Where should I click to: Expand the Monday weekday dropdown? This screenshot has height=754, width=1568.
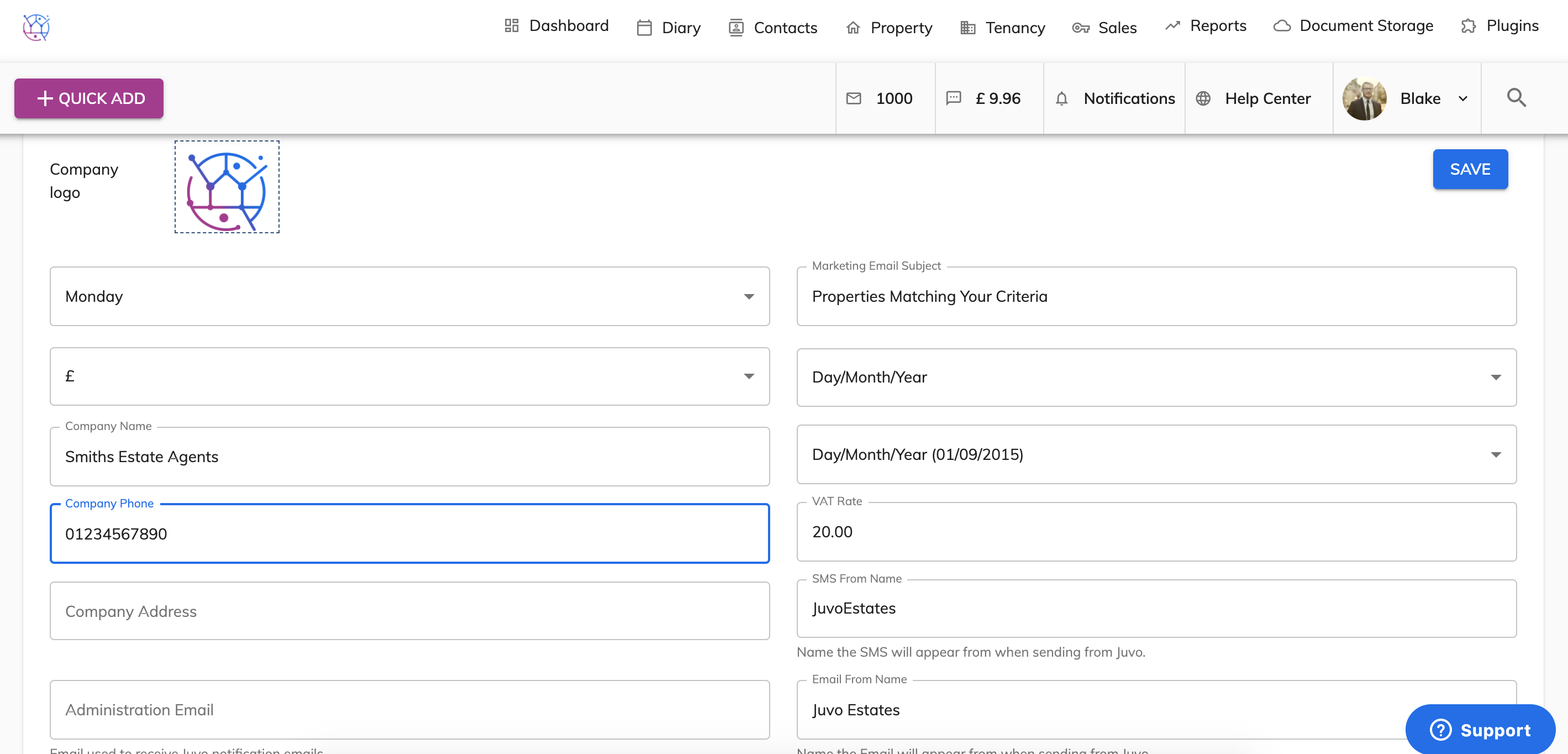(x=749, y=297)
